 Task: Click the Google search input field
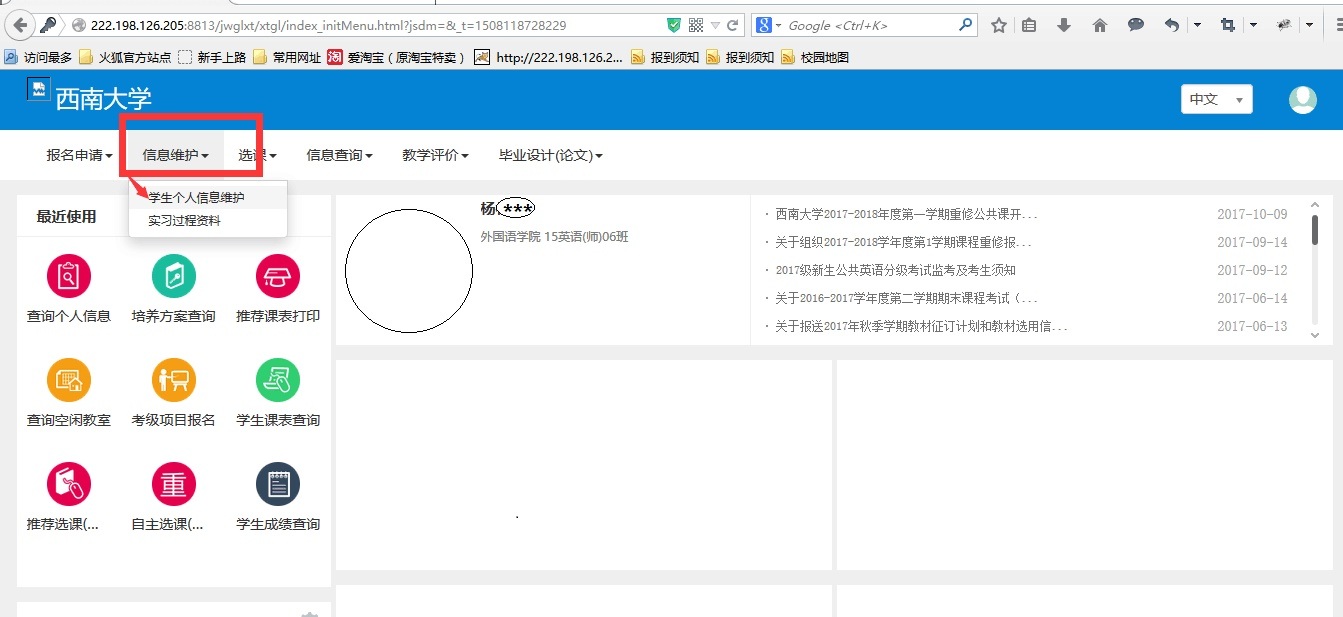pyautogui.click(x=870, y=25)
